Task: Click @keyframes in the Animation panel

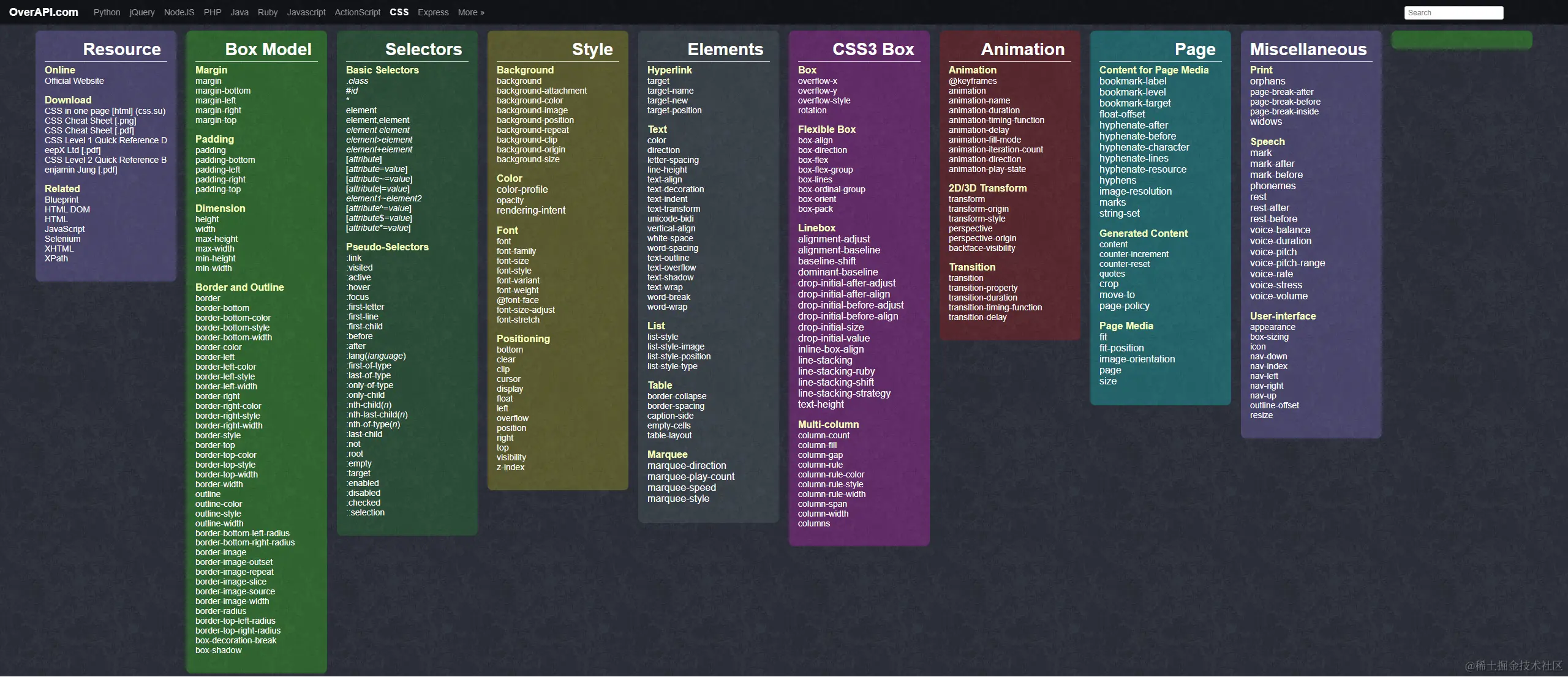Action: point(973,80)
